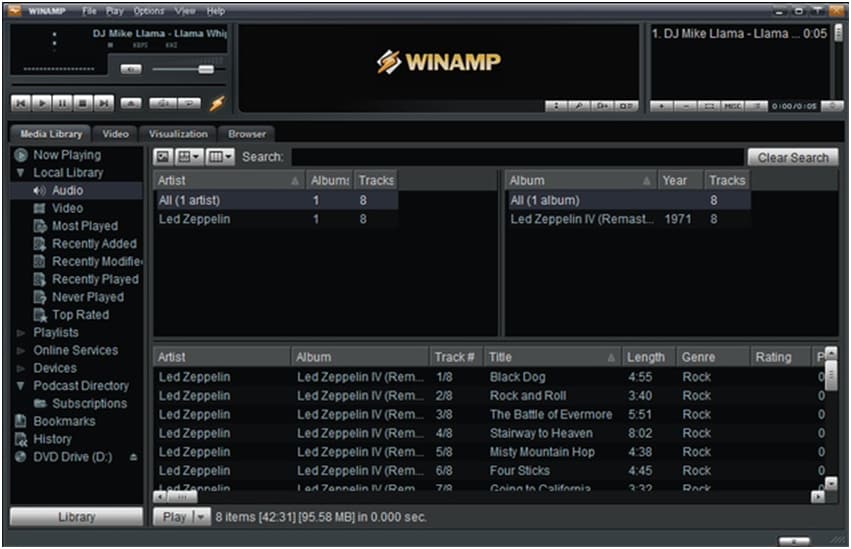The height and width of the screenshot is (549, 851).
Task: Sort tracks by the Length column header
Action: [x=648, y=357]
